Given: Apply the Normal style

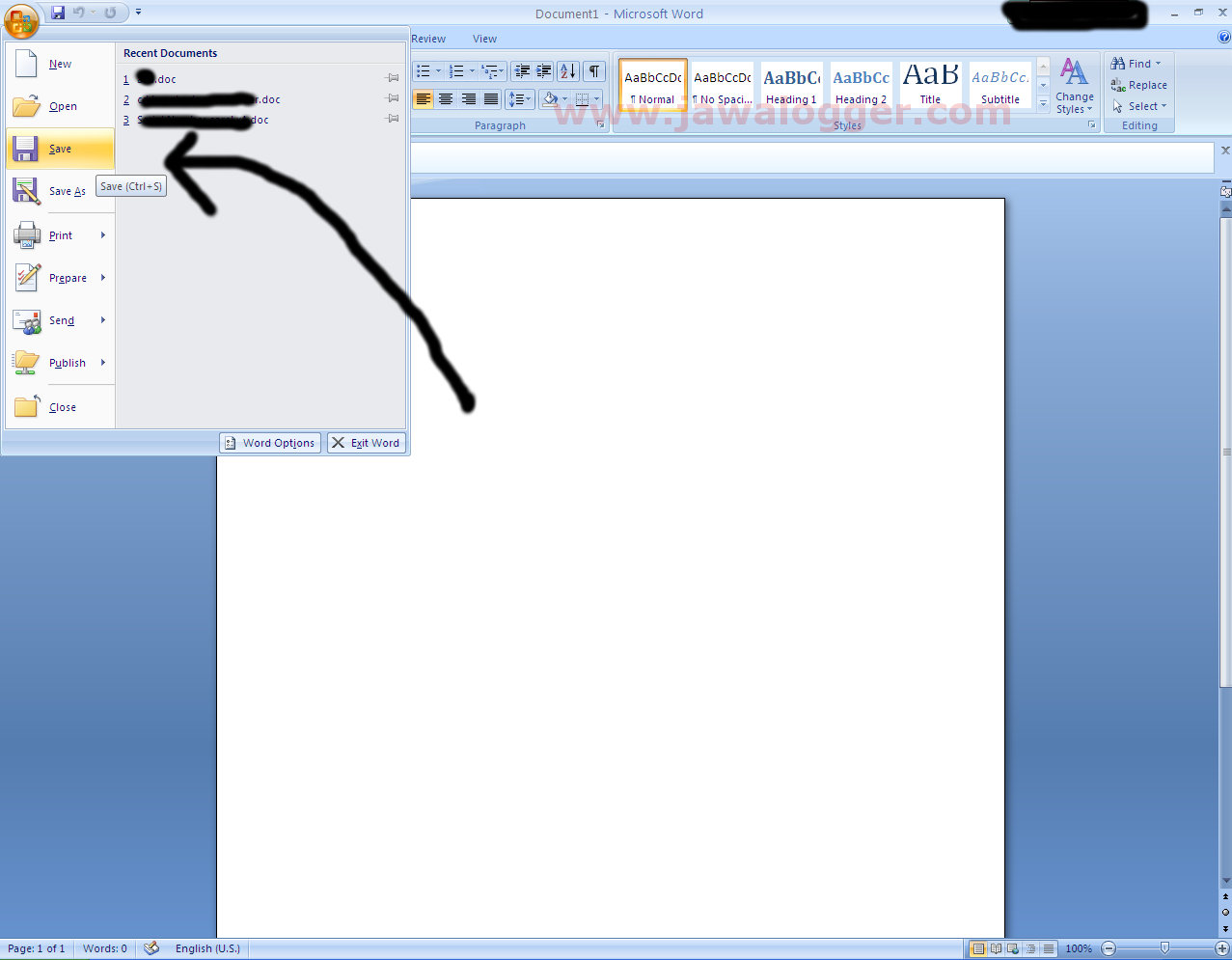Looking at the screenshot, I should pyautogui.click(x=653, y=85).
